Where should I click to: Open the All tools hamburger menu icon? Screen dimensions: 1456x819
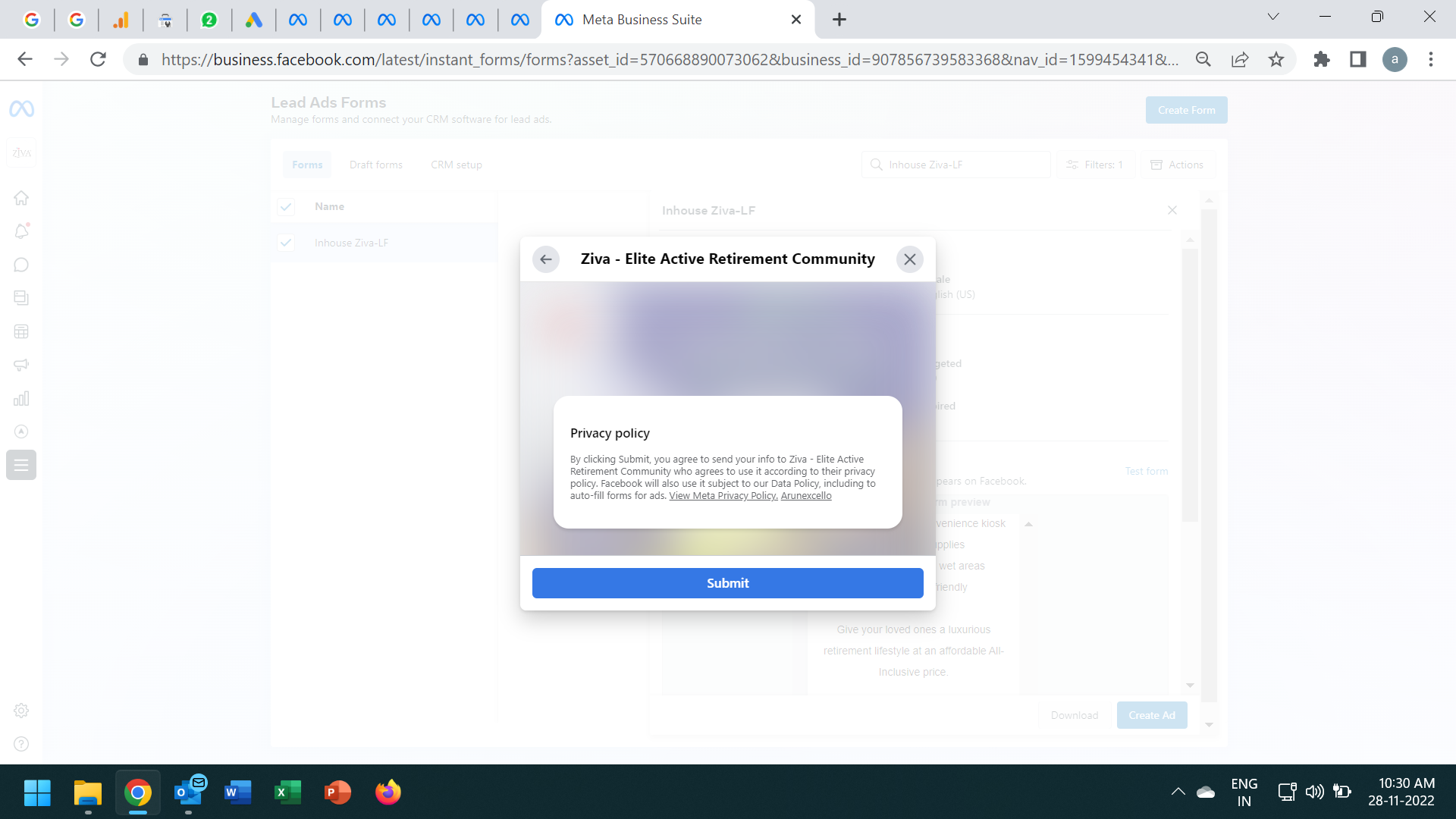point(21,465)
